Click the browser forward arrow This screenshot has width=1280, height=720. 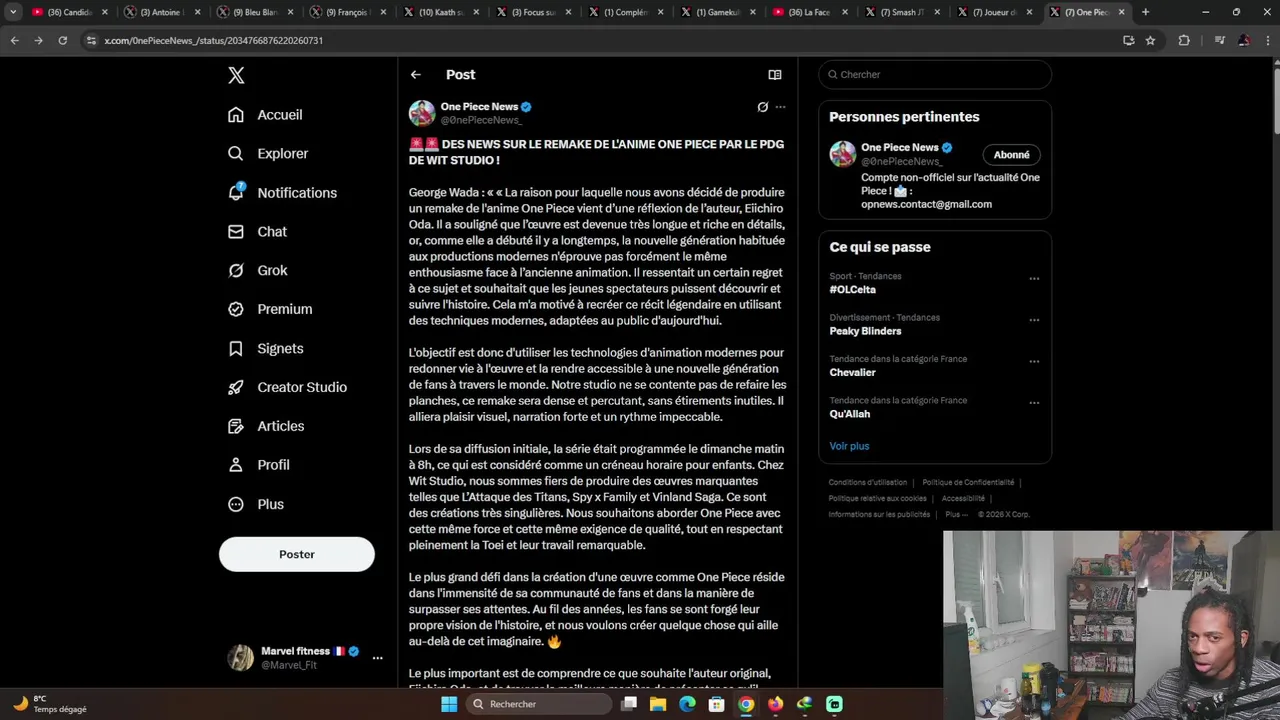coord(38,40)
